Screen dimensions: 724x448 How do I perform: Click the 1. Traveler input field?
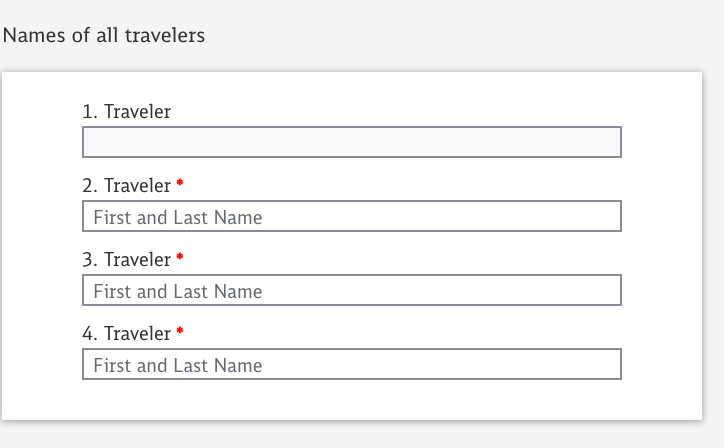[351, 142]
